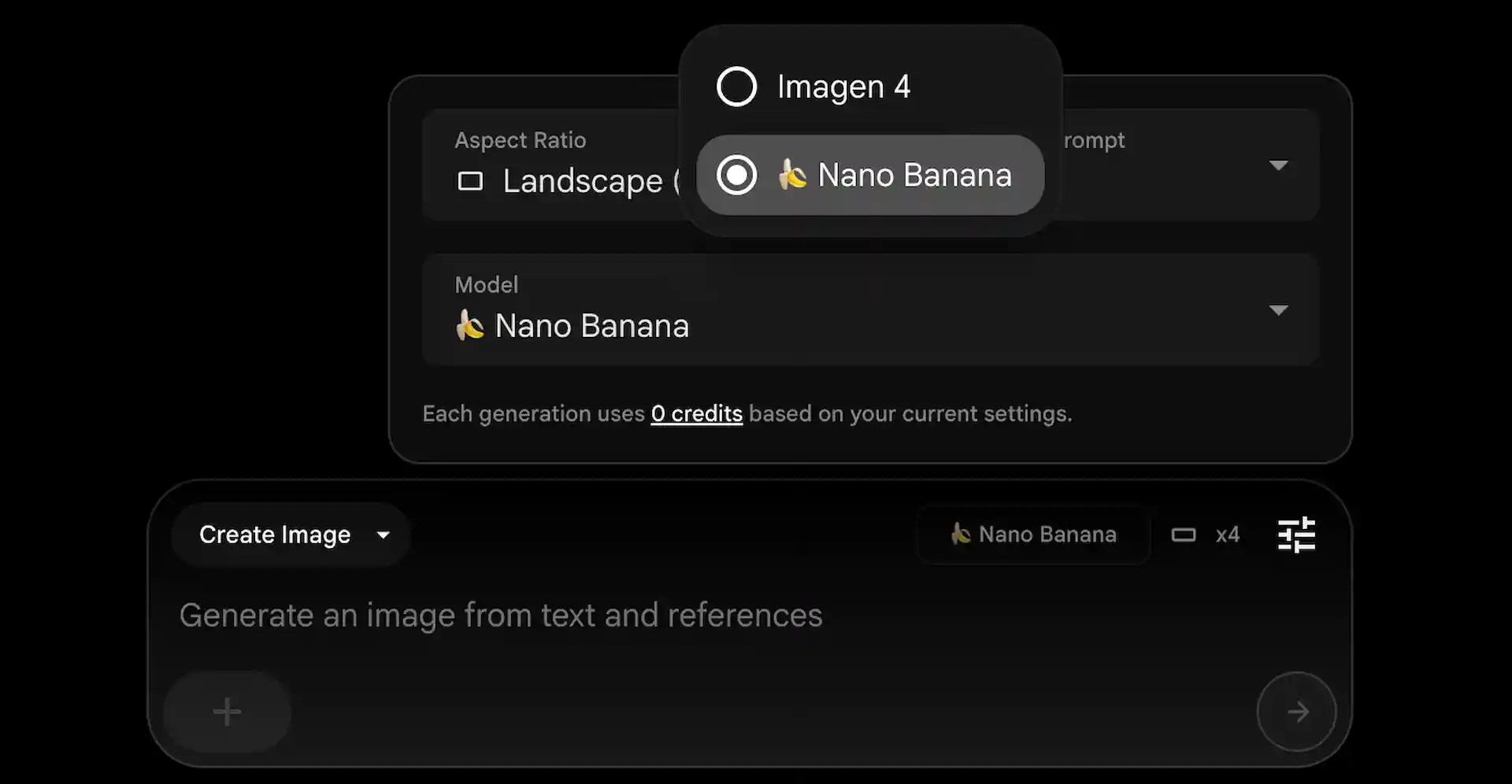Pick the Nano Banana text label in the popup menu
The image size is (1512, 784).
click(x=914, y=175)
